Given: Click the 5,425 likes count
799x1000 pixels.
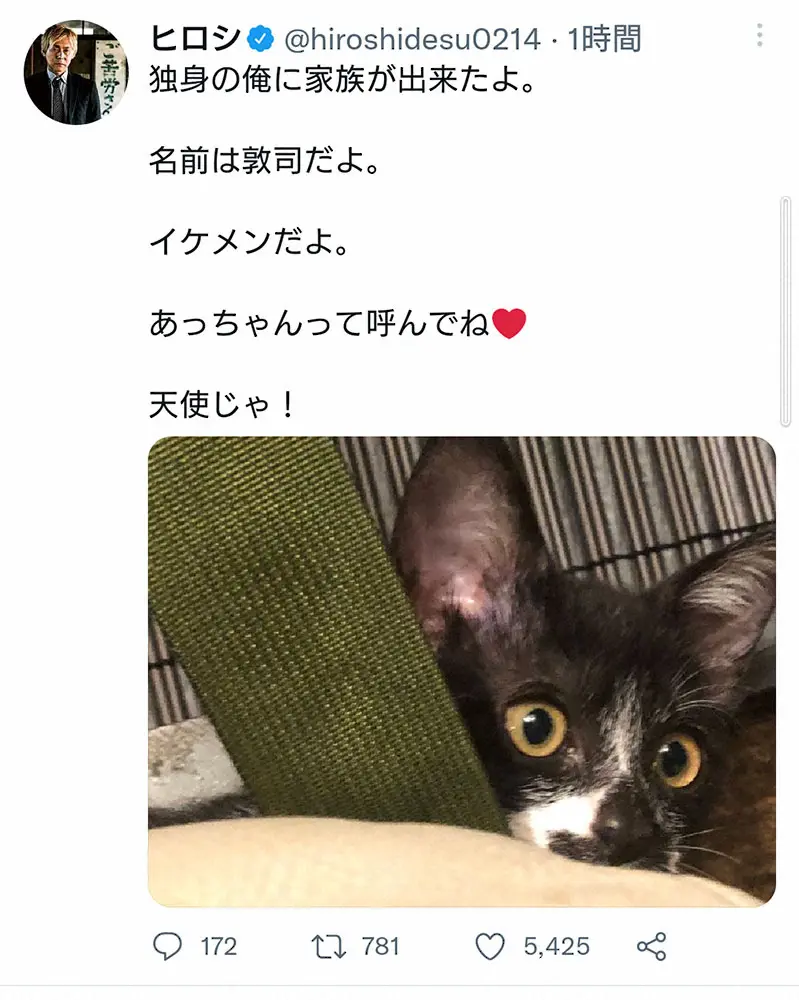Looking at the screenshot, I should 557,946.
